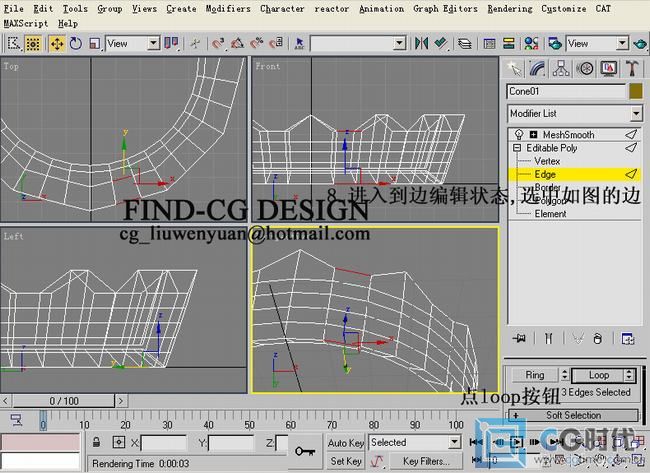Viewport: 650px width, 473px height.
Task: Click the Align tool icon
Action: click(441, 43)
